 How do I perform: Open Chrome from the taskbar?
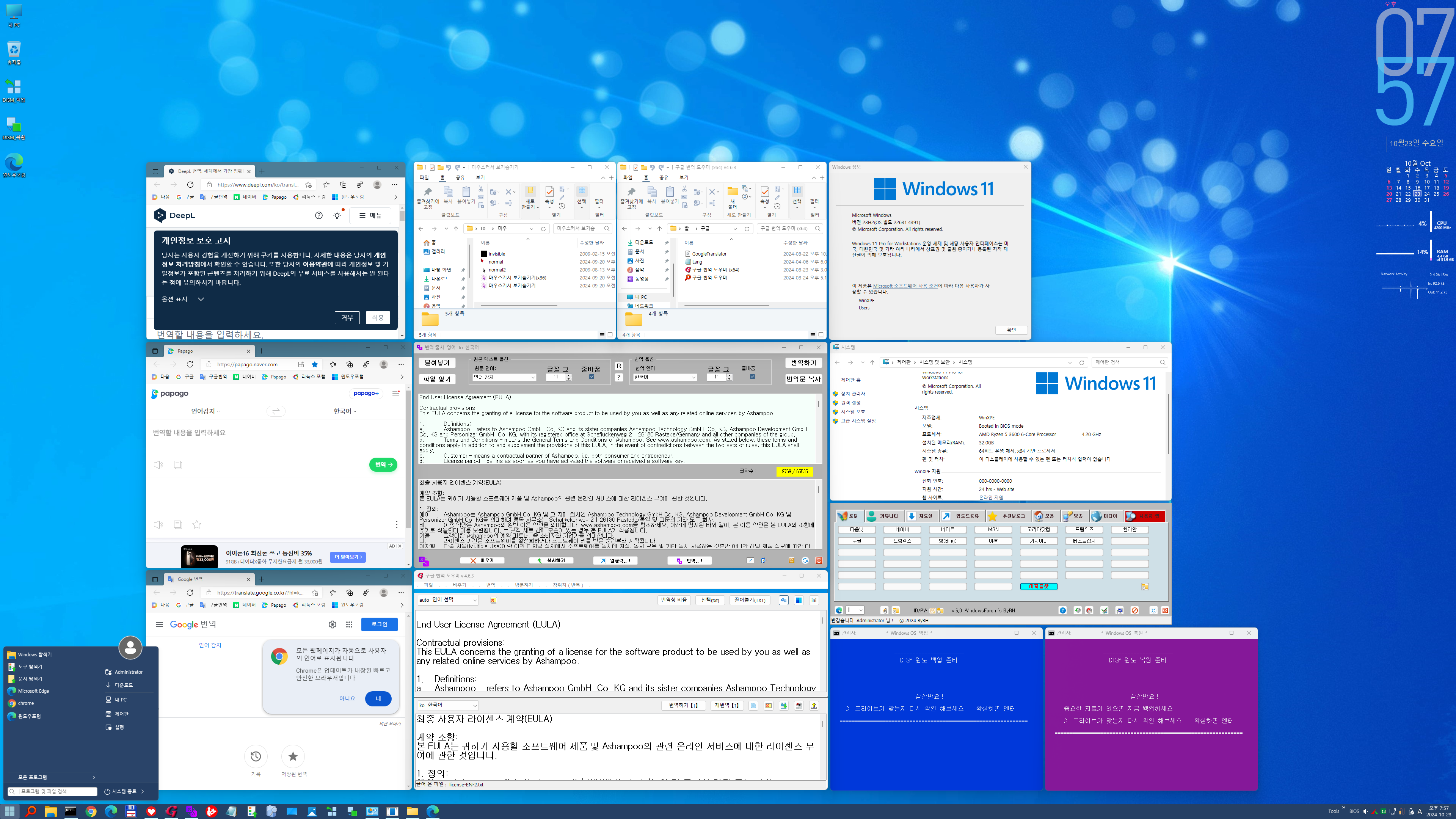coord(91,811)
